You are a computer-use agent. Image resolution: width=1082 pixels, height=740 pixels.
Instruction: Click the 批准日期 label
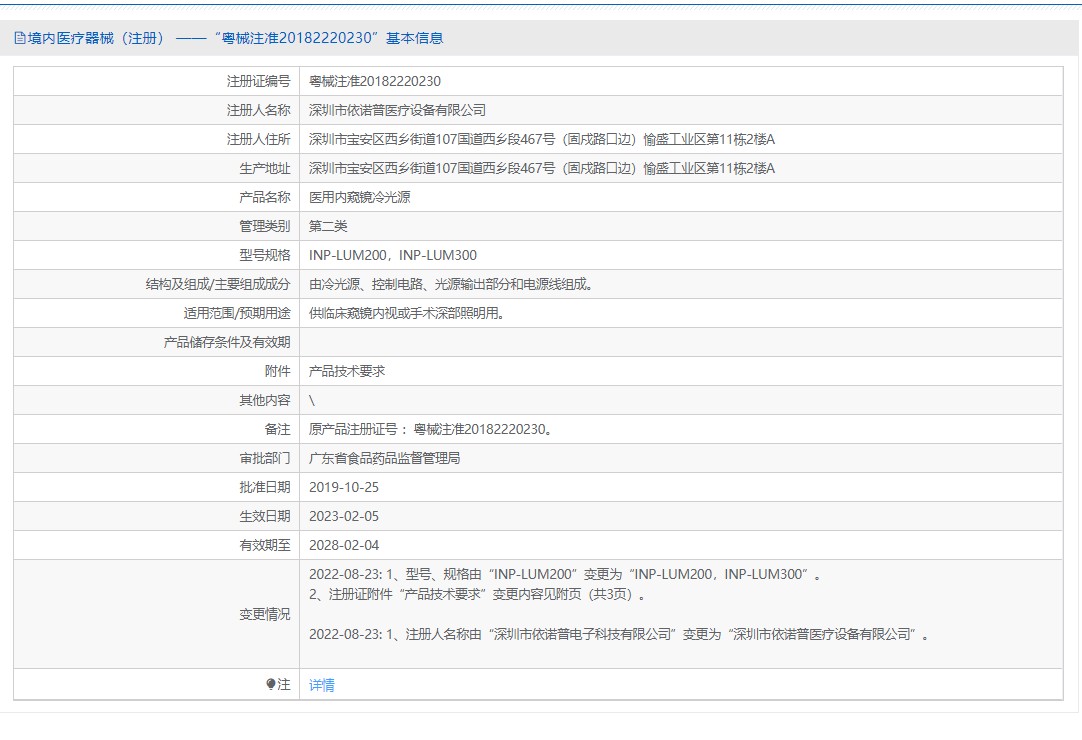[265, 487]
